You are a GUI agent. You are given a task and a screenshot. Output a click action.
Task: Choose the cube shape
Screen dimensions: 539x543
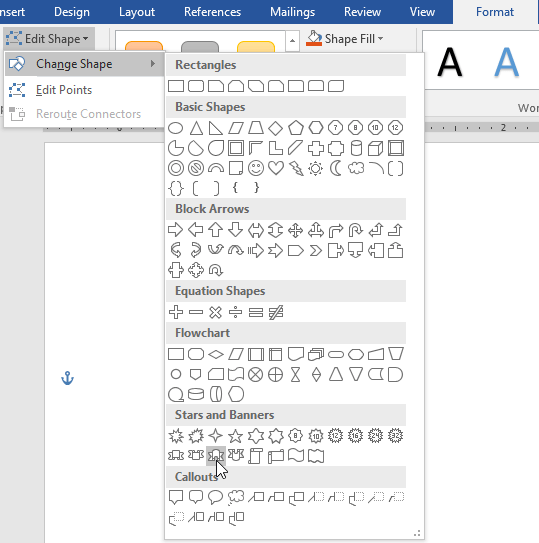[x=375, y=148]
